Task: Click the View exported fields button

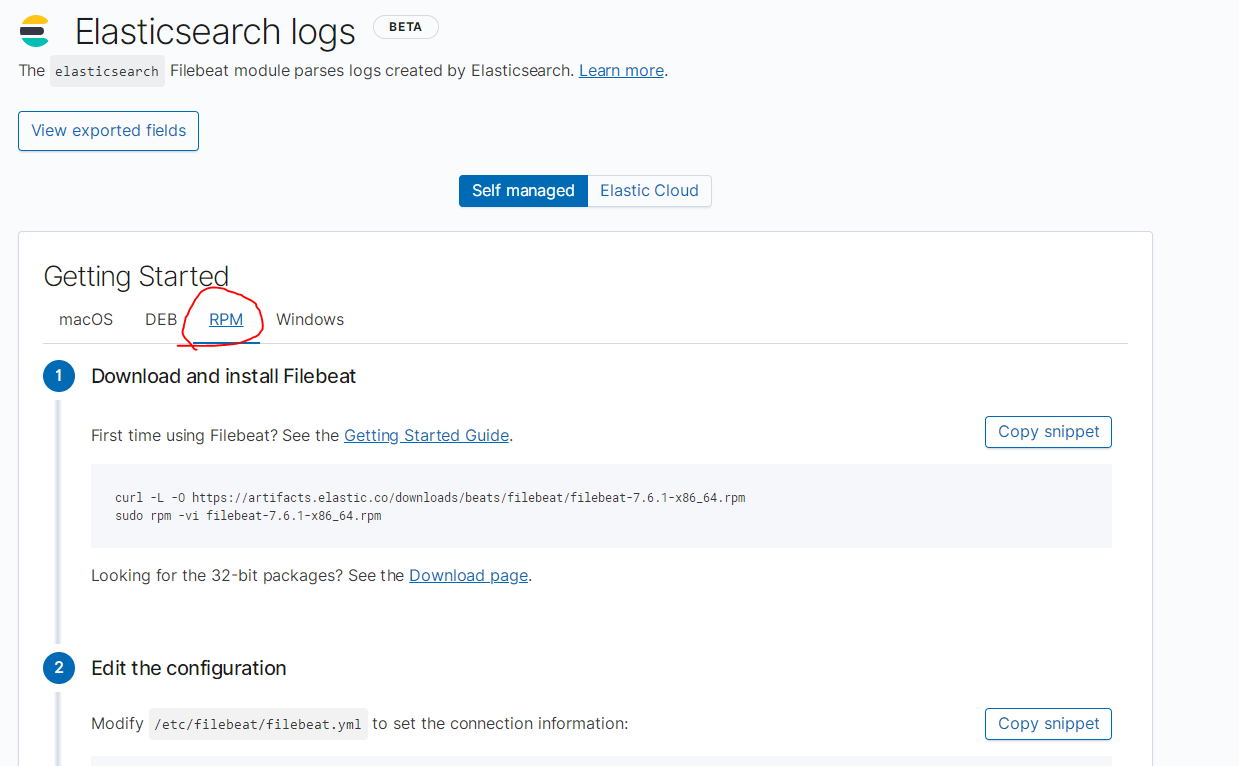Action: [108, 131]
